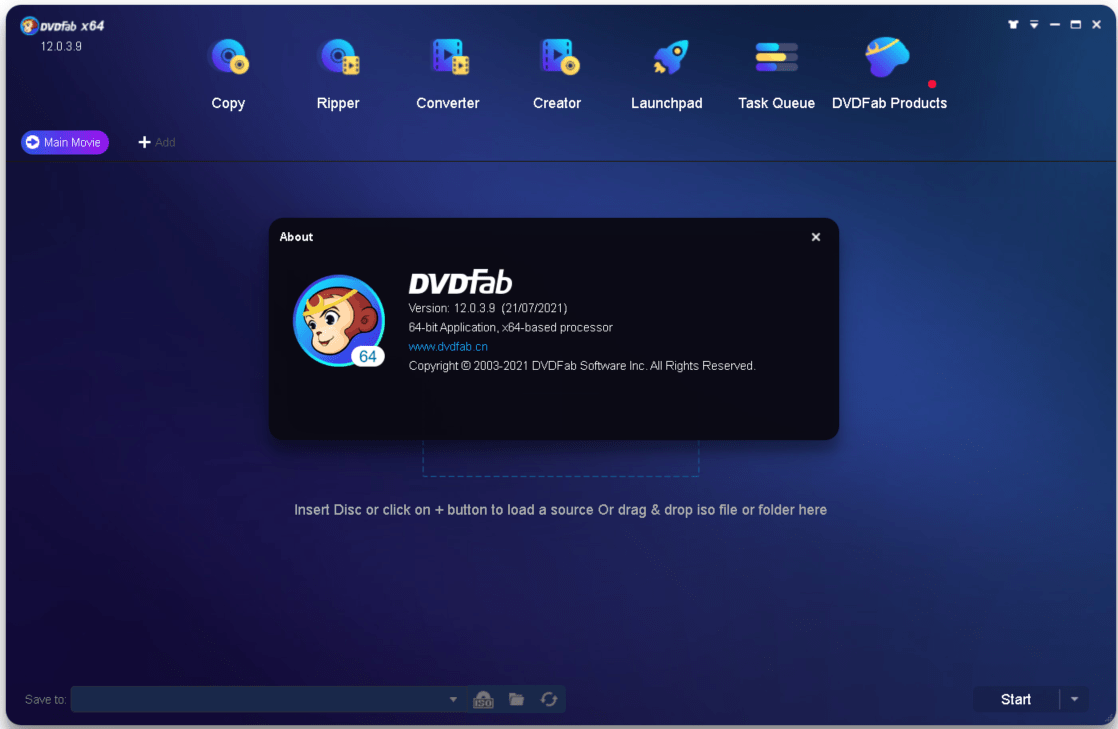Open the skin shirt icon in title bar
Screen dimensions: 1118x729
(1013, 24)
